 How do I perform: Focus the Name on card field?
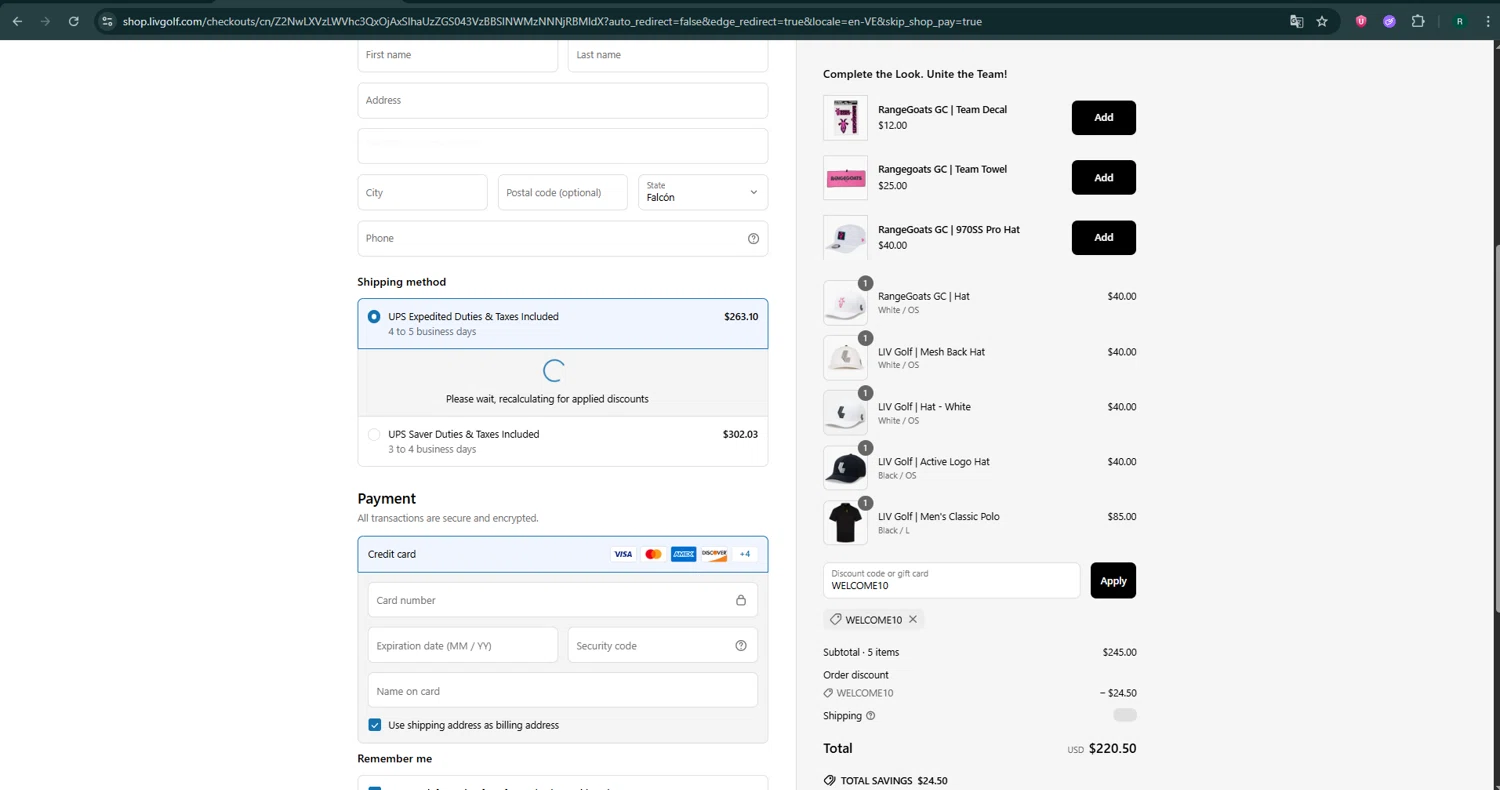point(563,691)
